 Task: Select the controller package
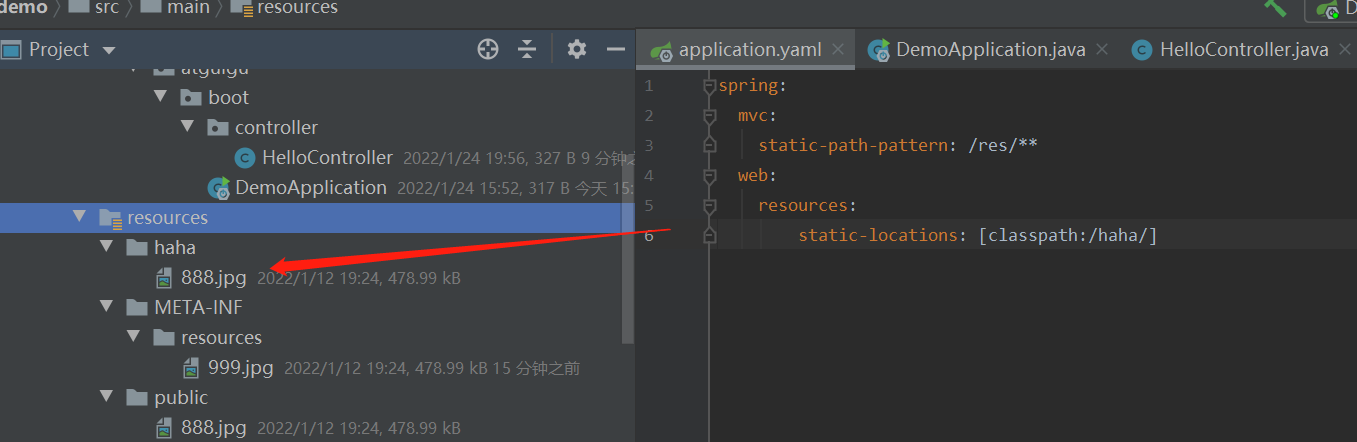276,127
